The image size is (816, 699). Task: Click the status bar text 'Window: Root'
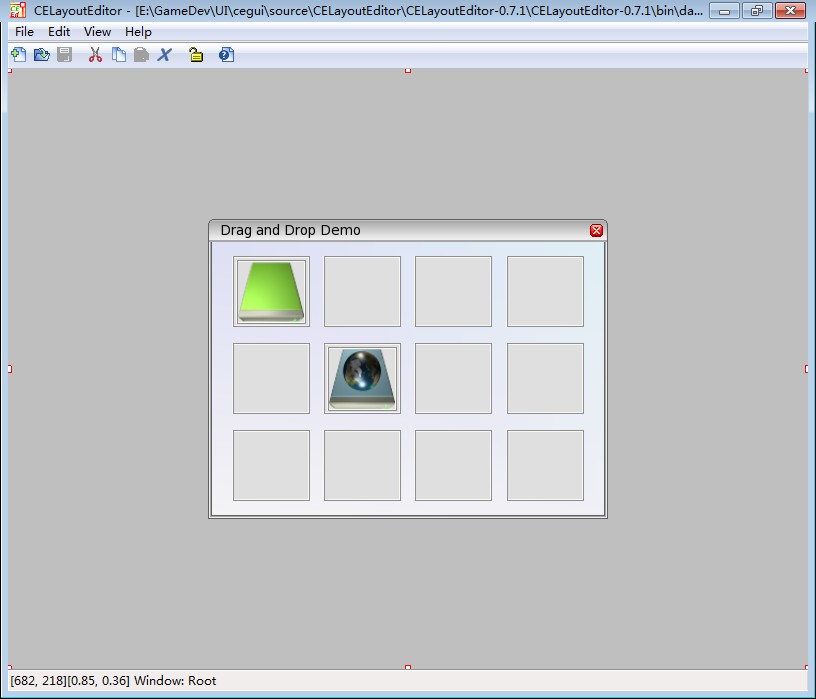[x=175, y=681]
